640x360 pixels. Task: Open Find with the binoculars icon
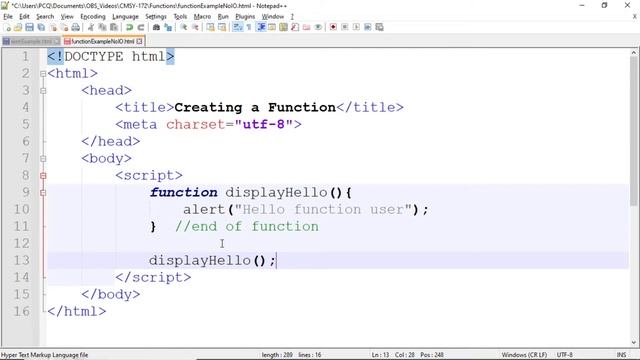(156, 27)
